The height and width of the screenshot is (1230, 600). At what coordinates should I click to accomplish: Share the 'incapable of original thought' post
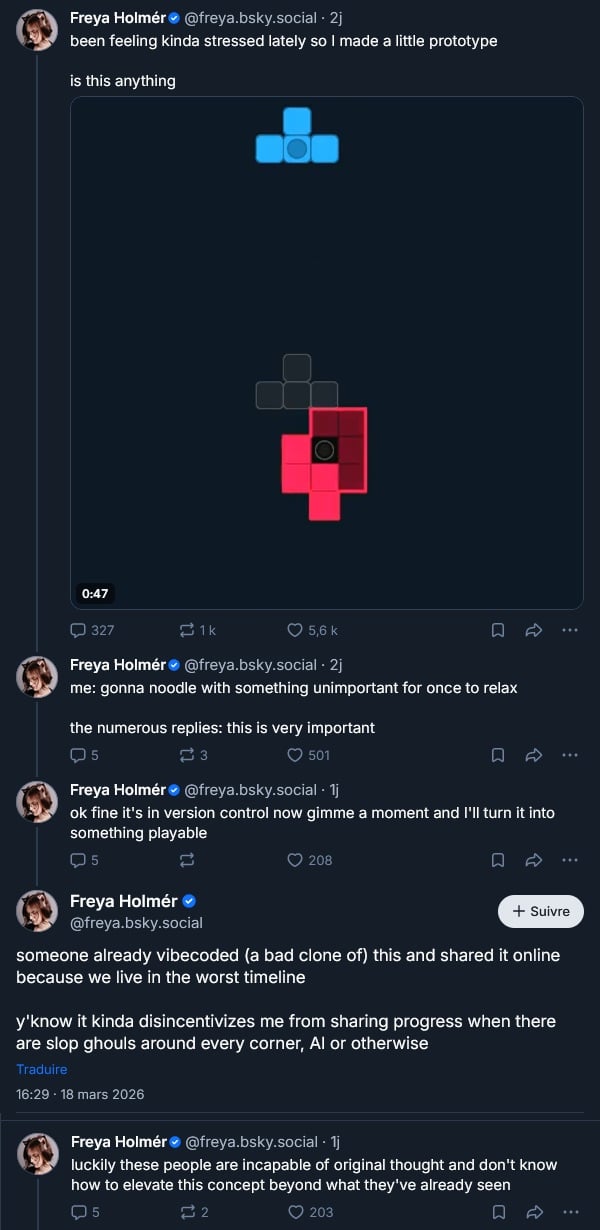[534, 1212]
